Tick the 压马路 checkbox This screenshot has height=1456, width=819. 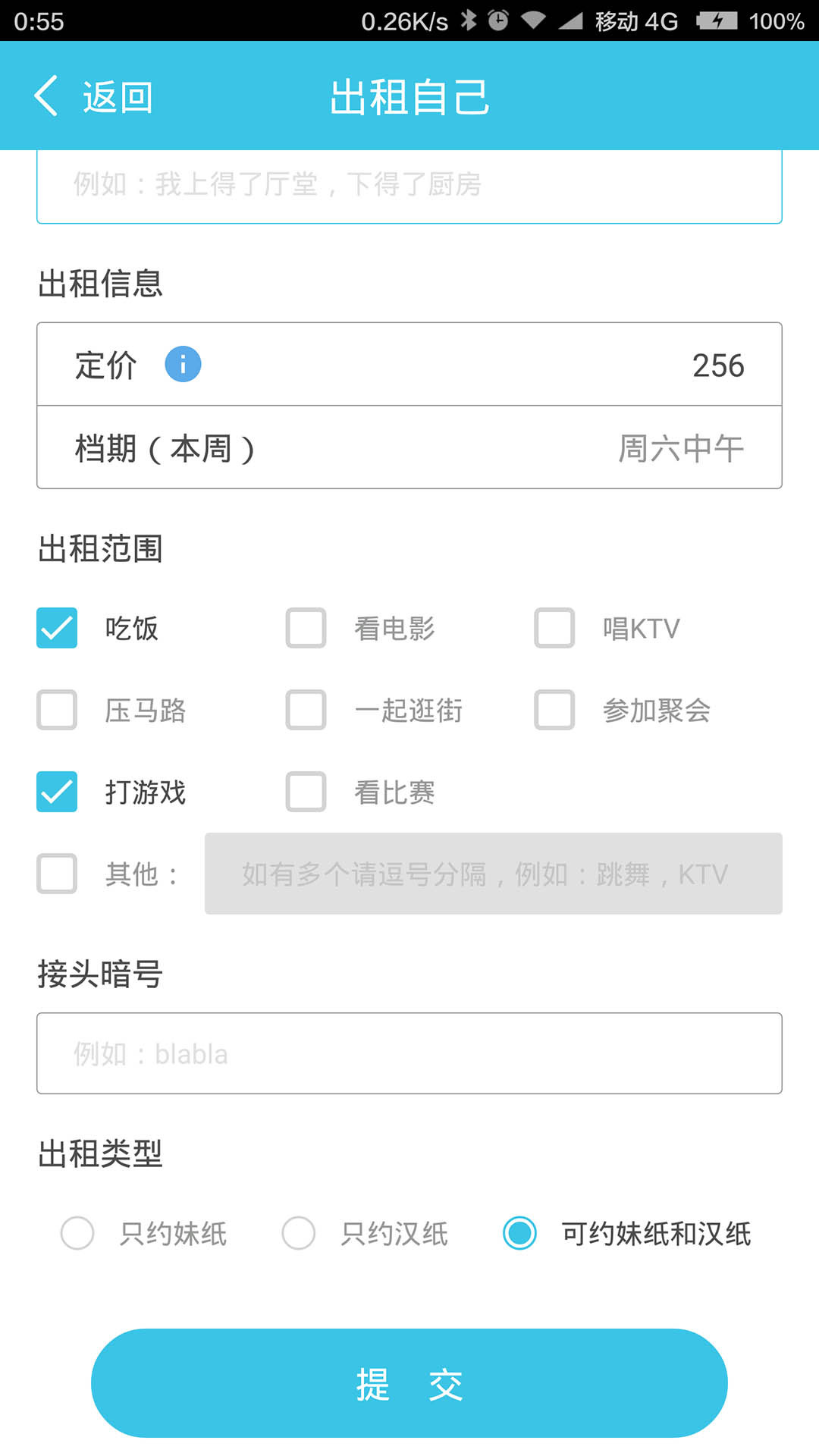click(x=57, y=710)
